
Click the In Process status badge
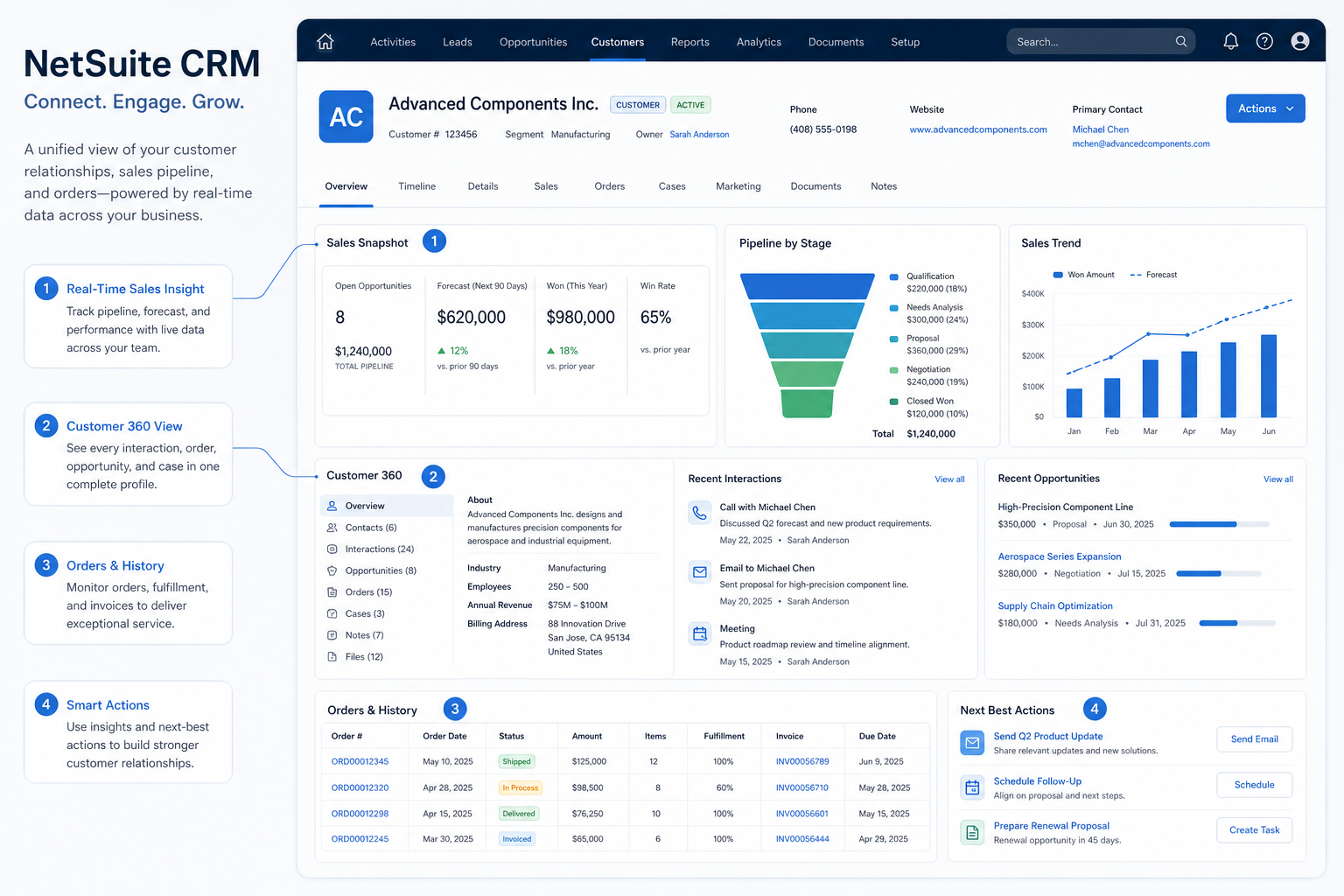tap(521, 788)
